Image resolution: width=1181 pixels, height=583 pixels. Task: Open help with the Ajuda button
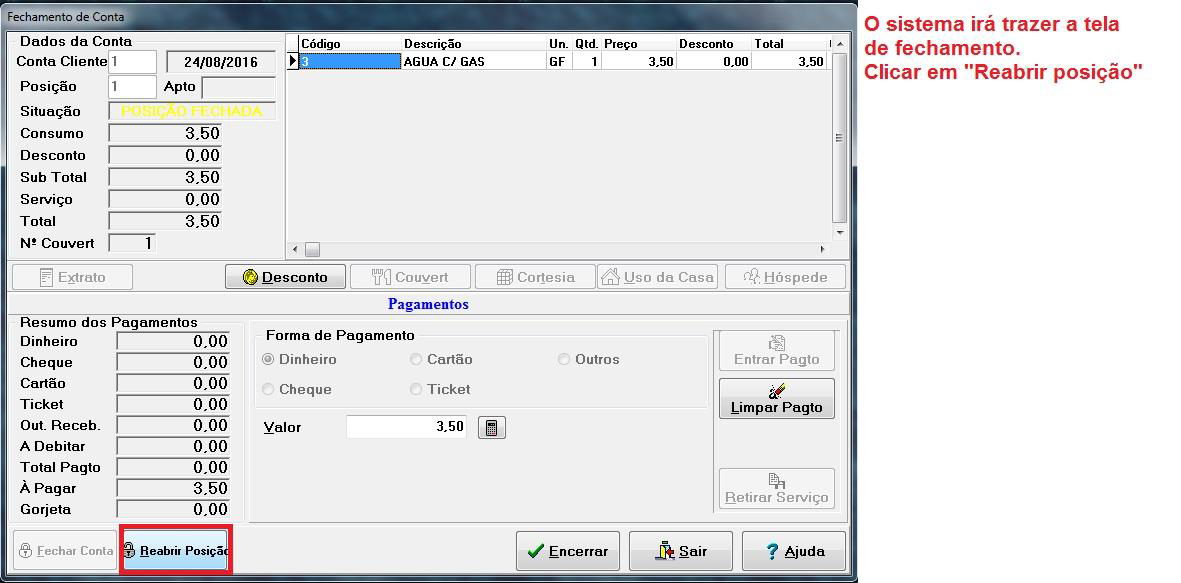pos(794,551)
